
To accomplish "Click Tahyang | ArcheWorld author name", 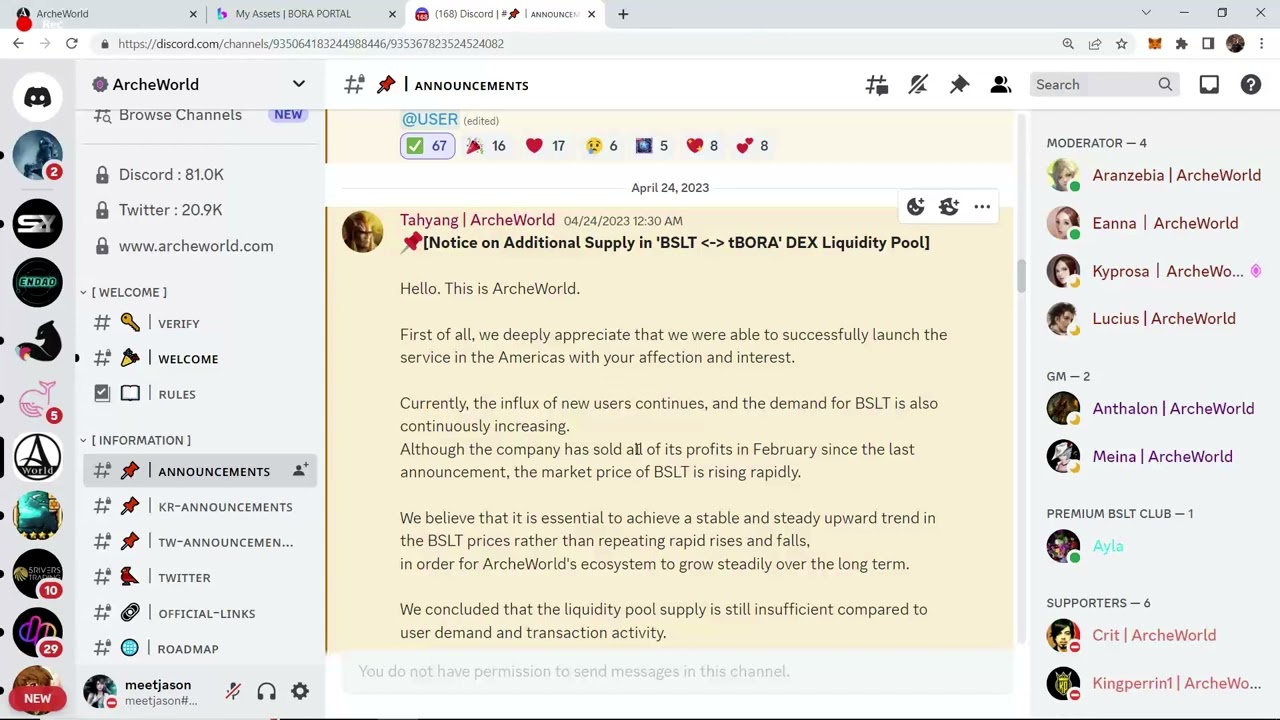I will 477,220.
